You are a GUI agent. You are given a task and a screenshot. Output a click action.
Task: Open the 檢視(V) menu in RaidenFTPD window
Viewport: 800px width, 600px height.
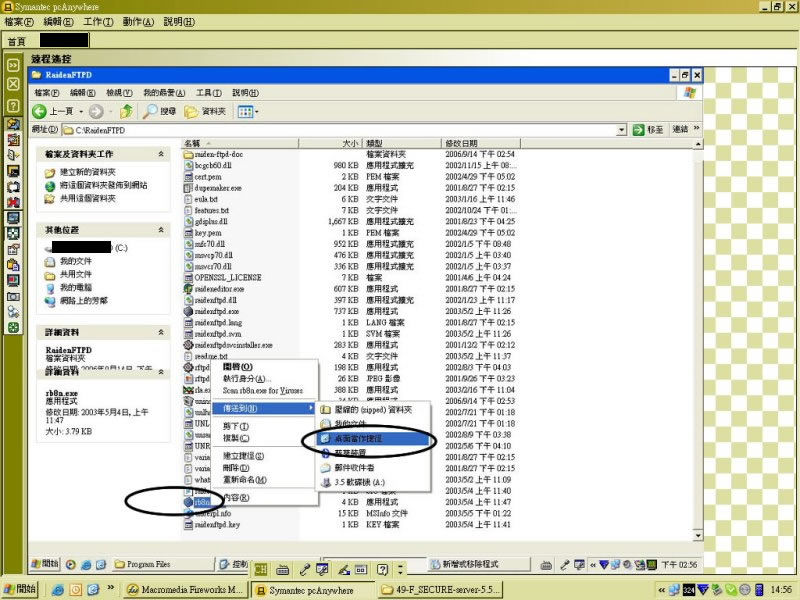pos(119,93)
